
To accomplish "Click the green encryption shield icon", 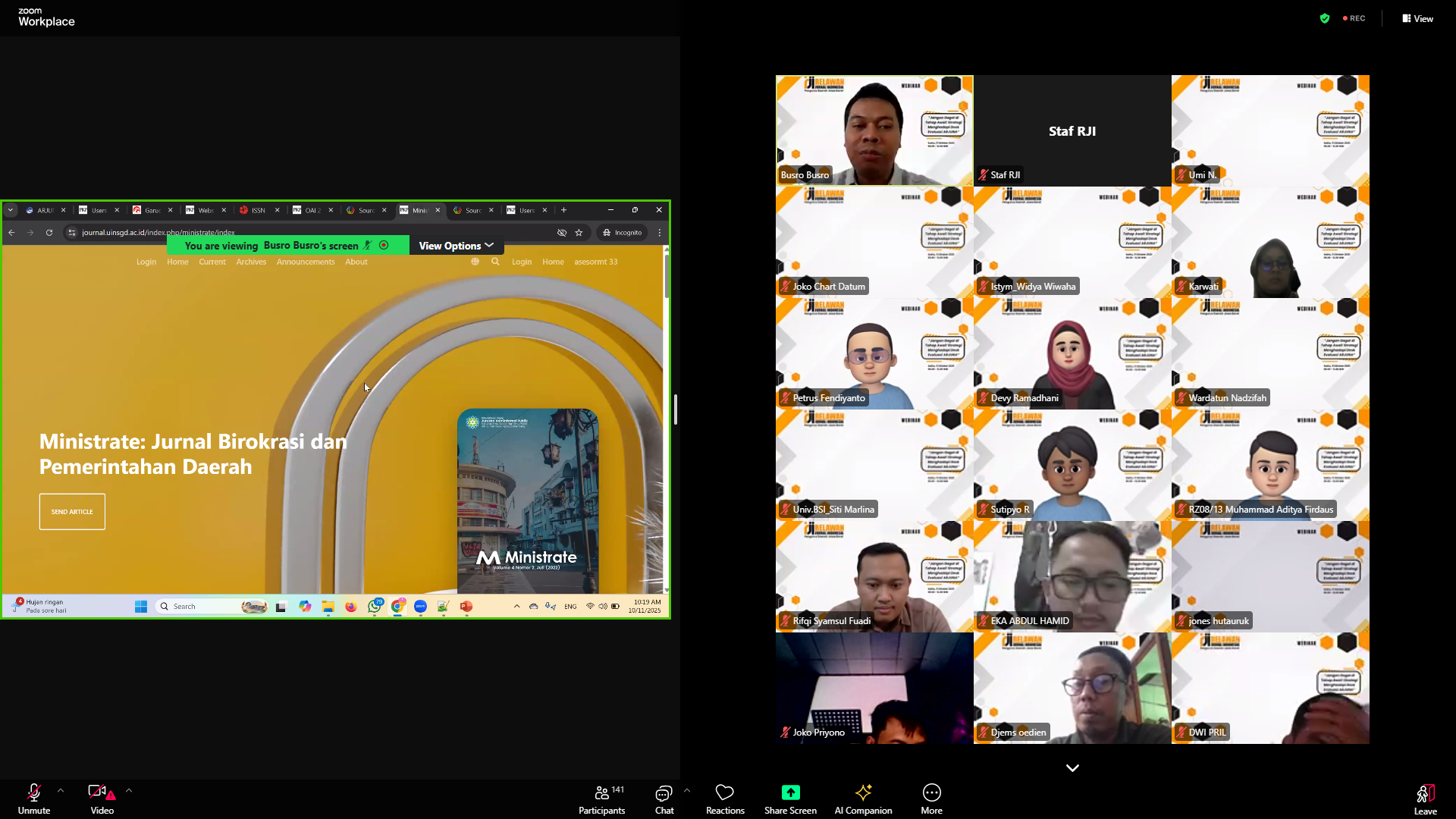I will click(x=1325, y=18).
